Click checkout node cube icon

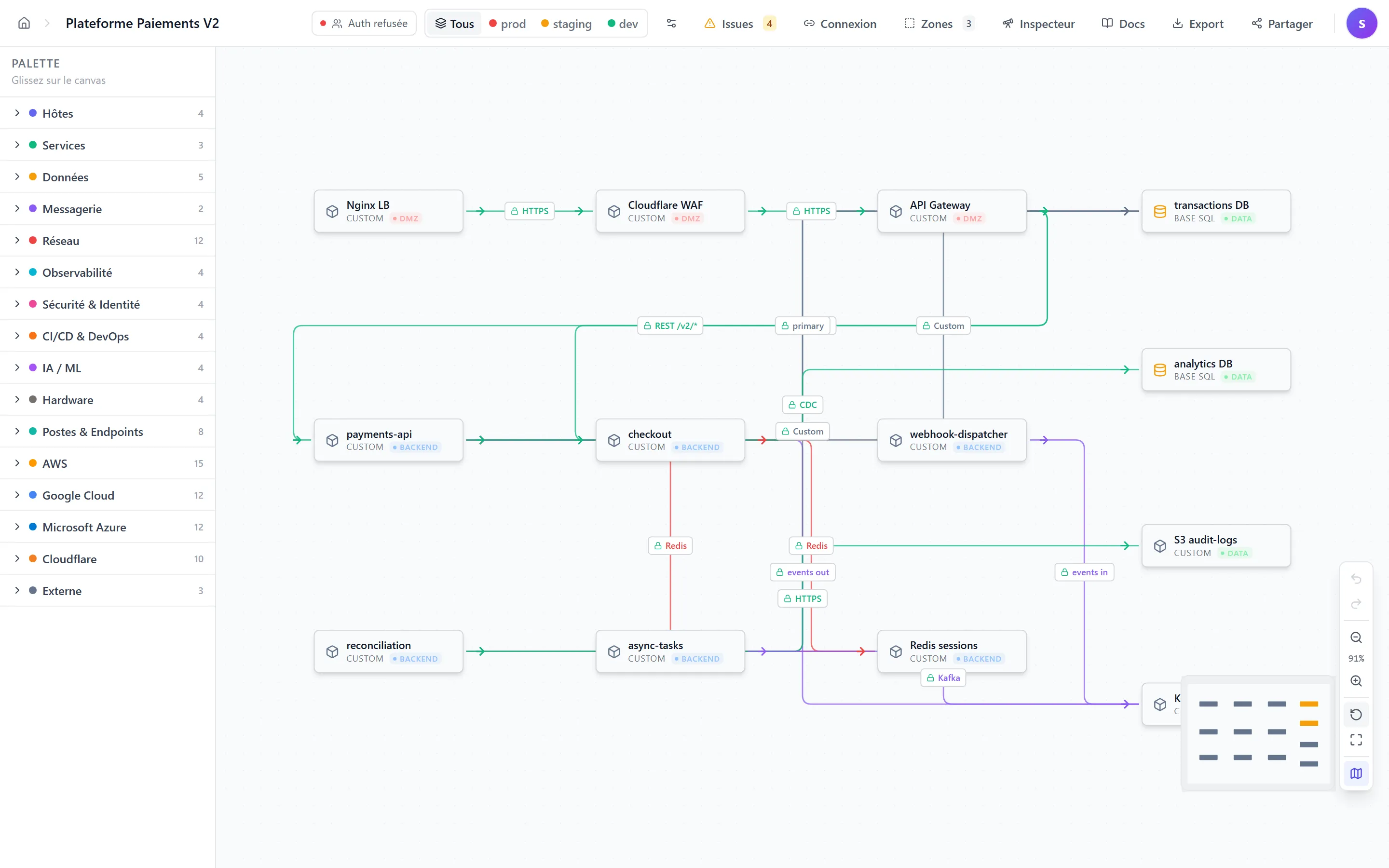(x=614, y=440)
